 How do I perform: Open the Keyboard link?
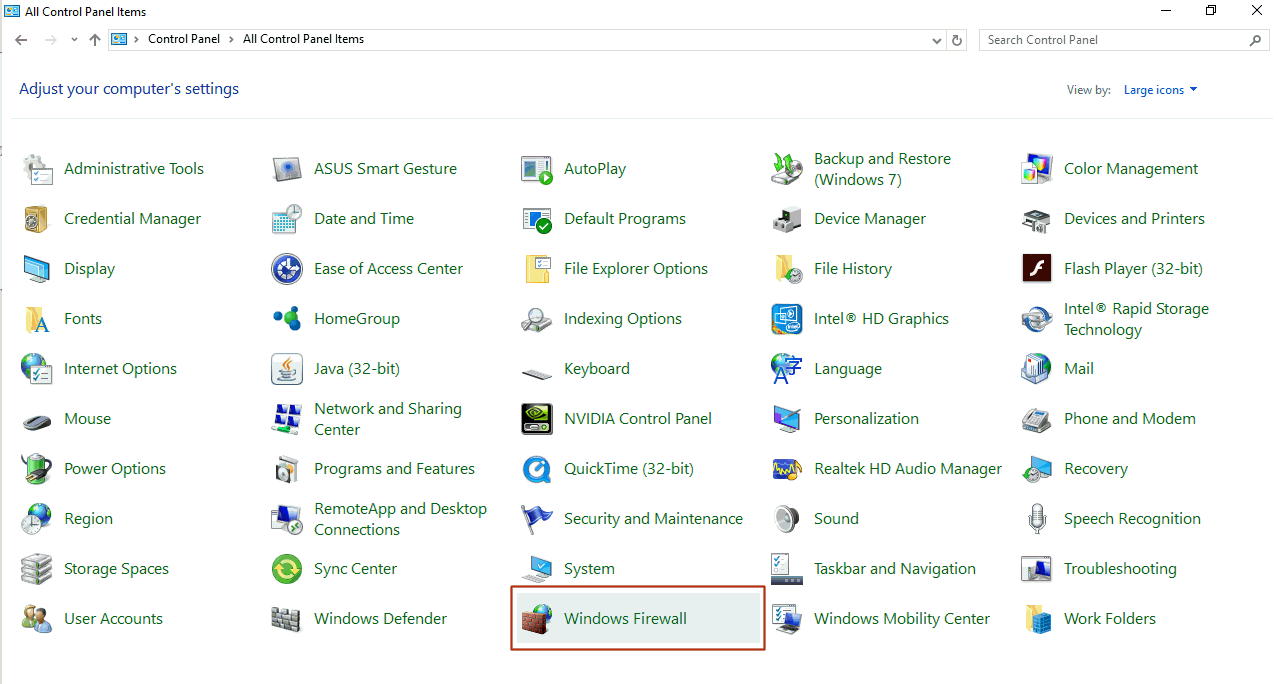[597, 369]
